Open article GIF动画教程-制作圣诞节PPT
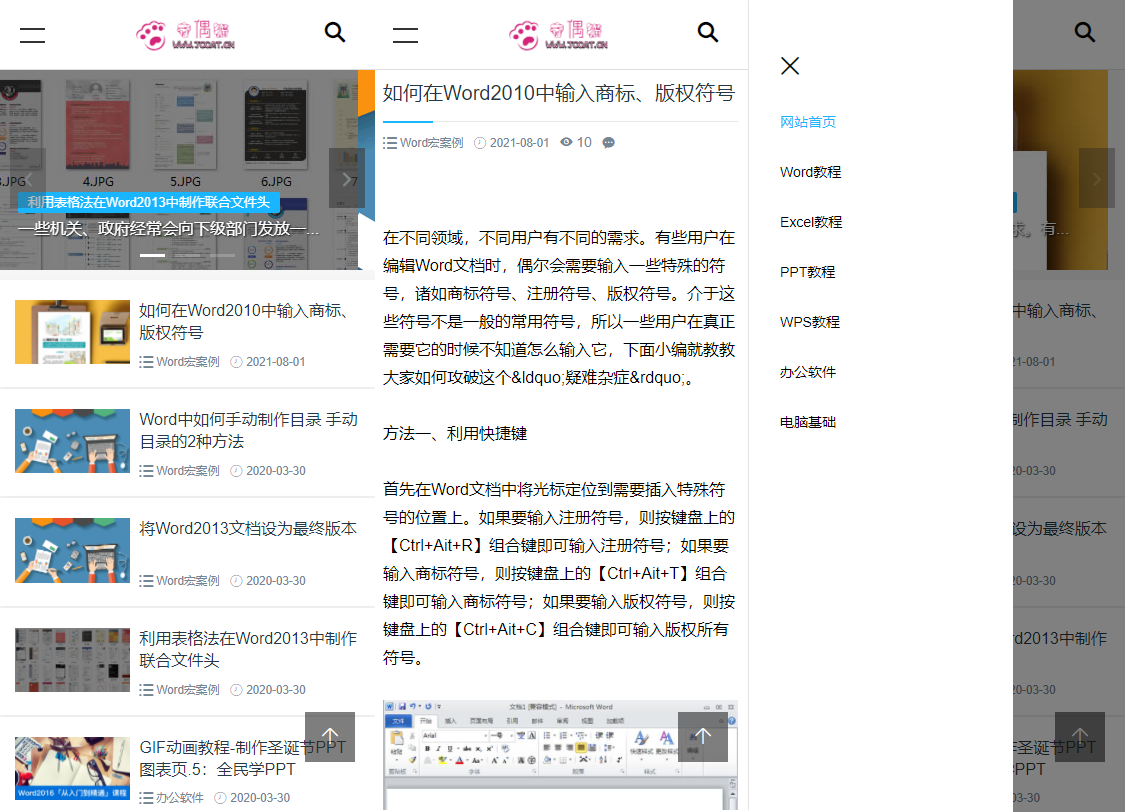 point(243,758)
